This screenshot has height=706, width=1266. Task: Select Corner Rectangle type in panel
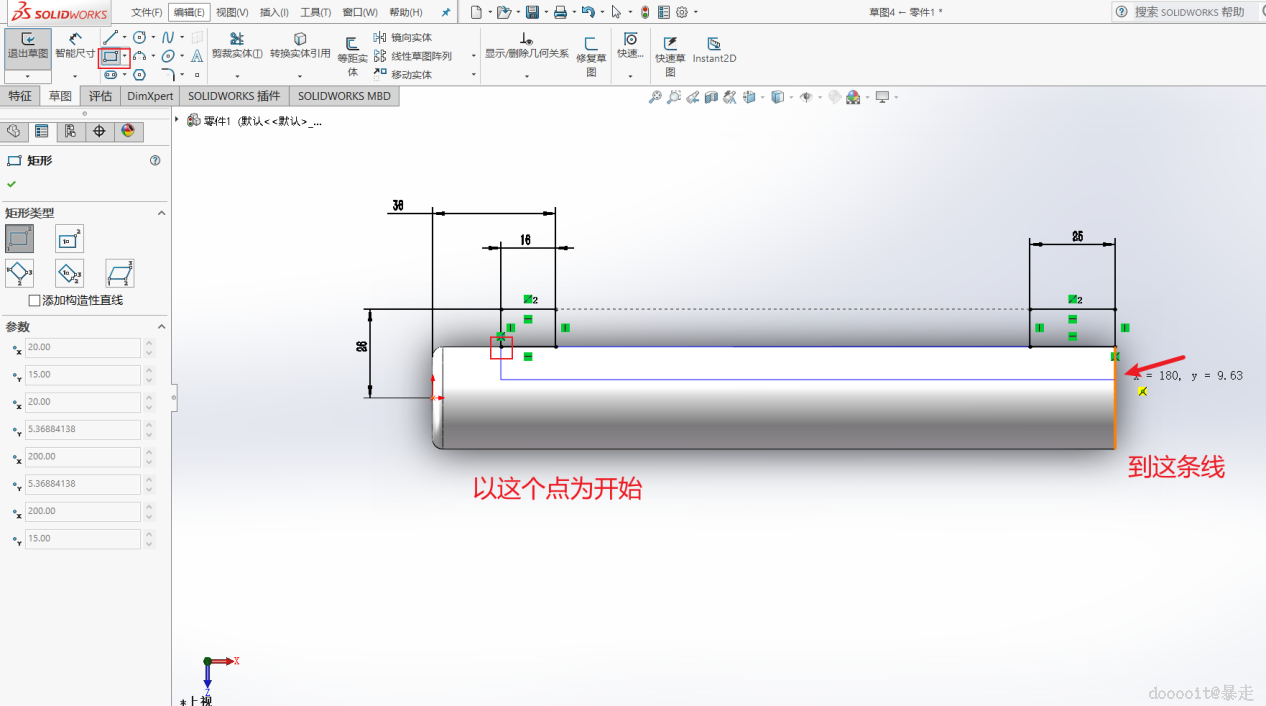point(19,238)
